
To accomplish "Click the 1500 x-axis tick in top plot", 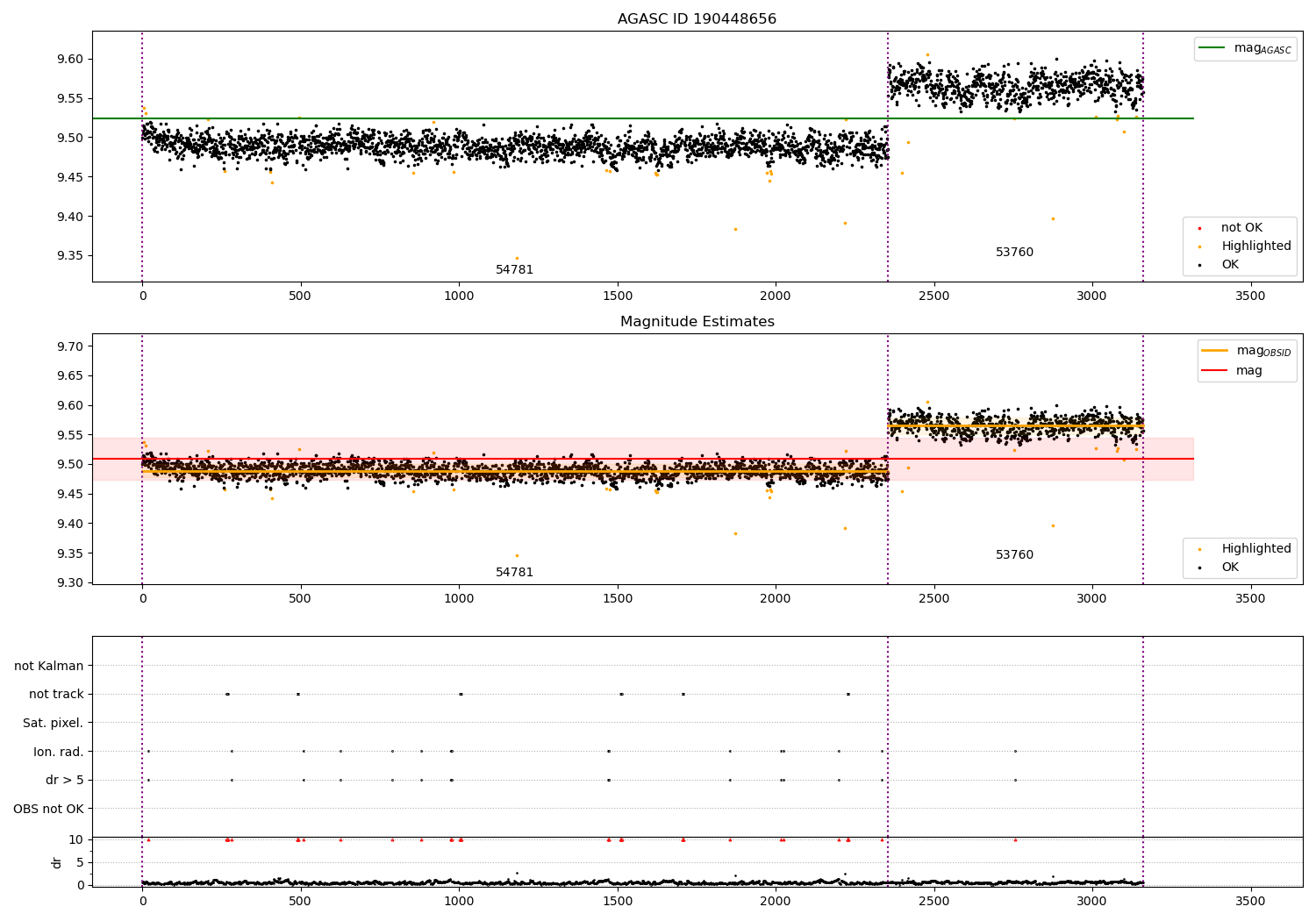I will 617,296.
